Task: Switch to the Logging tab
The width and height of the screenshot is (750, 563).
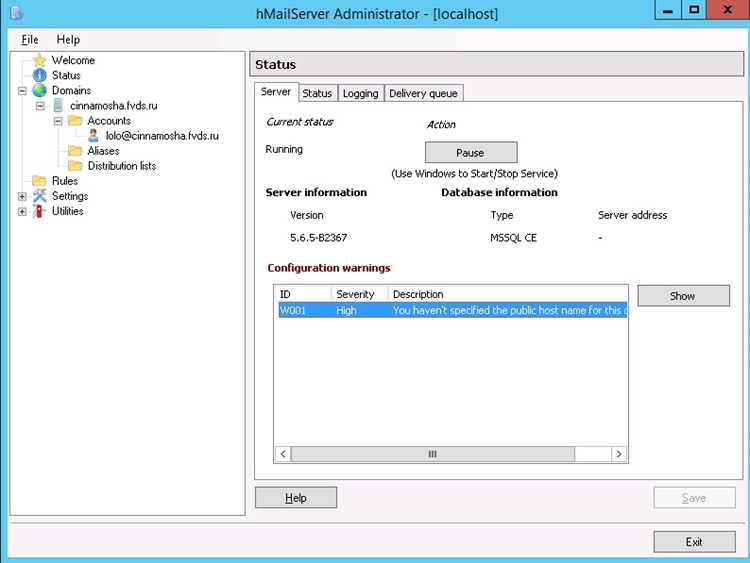Action: pyautogui.click(x=360, y=93)
